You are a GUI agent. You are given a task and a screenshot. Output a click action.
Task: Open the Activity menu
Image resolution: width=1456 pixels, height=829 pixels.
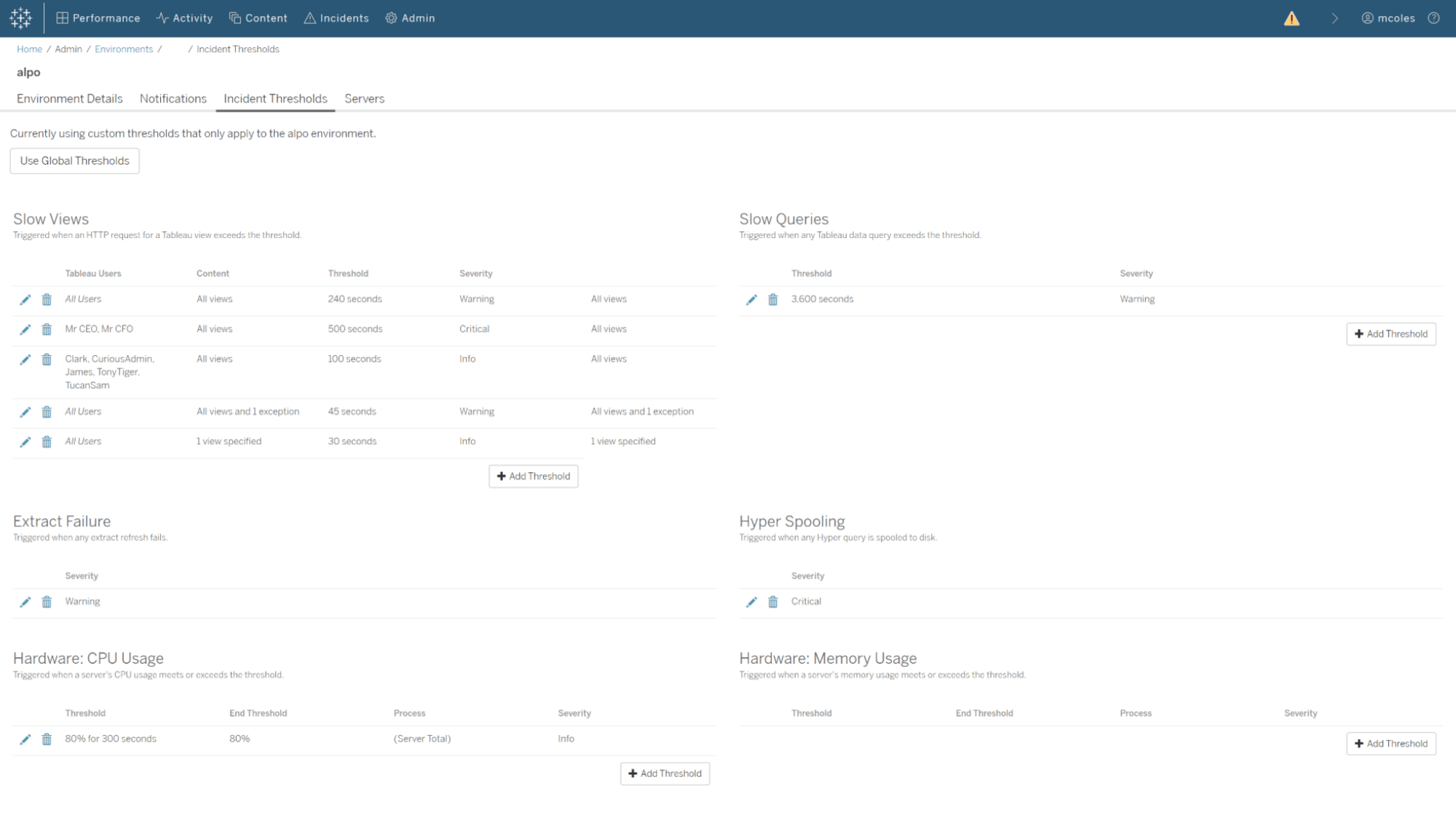tap(185, 18)
